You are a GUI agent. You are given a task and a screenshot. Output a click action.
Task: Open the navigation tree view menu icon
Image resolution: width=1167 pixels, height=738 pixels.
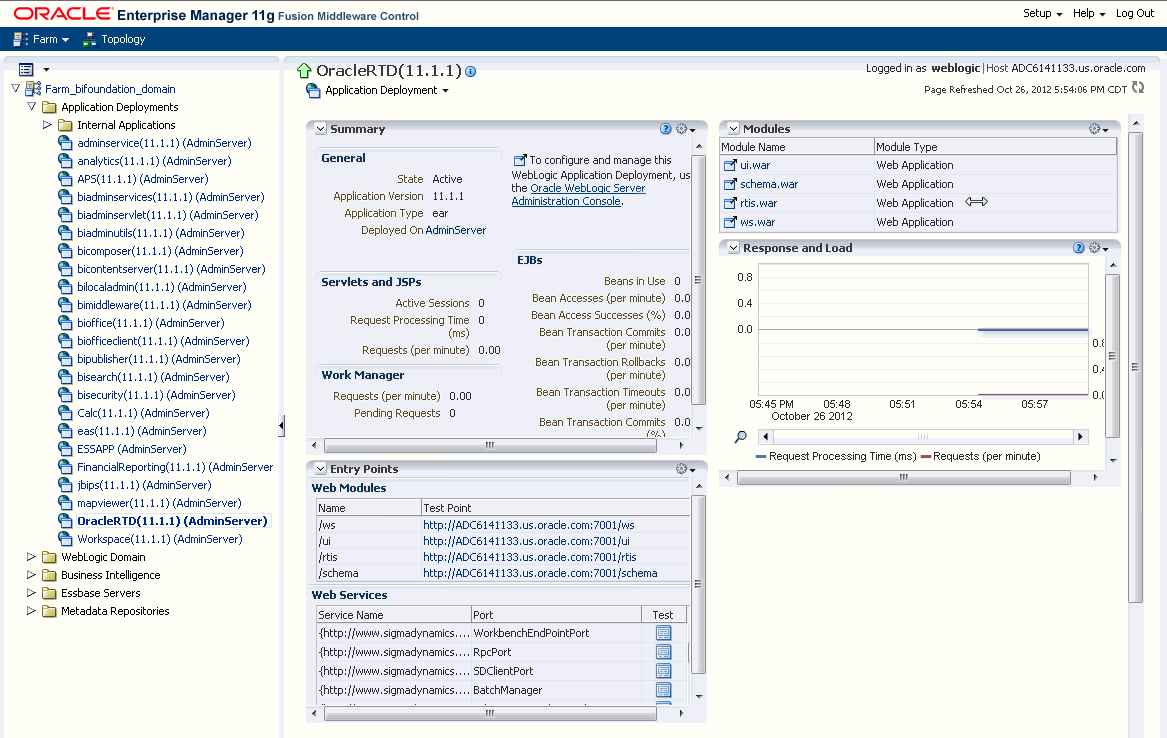(33, 69)
